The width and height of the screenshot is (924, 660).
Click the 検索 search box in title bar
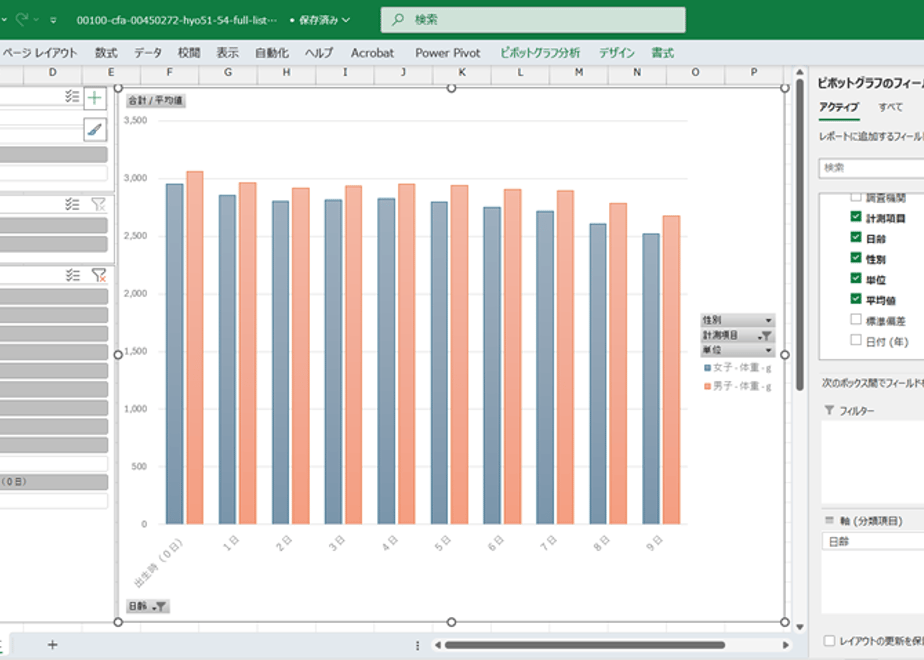(x=533, y=19)
